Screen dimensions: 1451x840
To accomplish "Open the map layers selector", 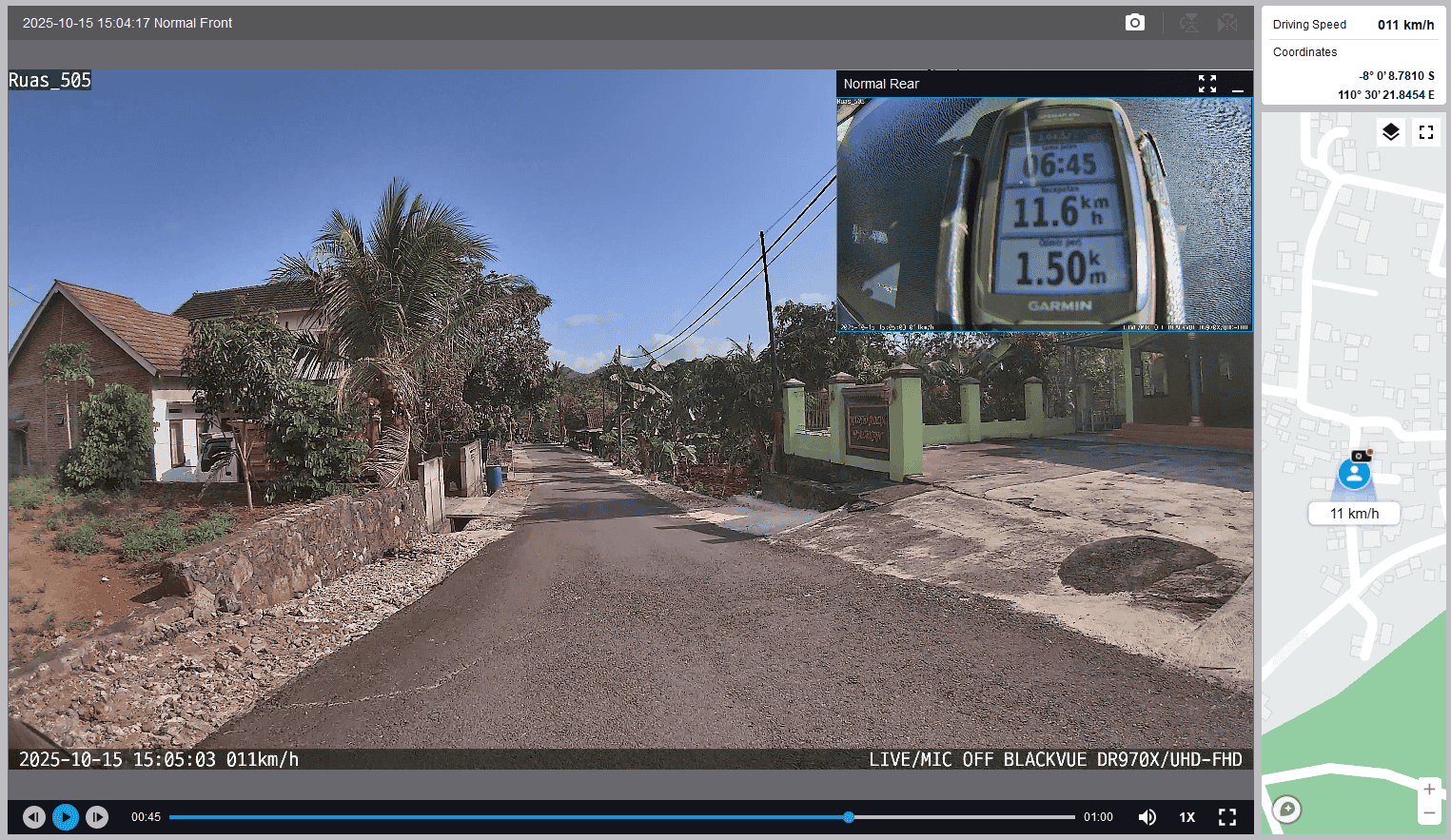I will tap(1390, 132).
